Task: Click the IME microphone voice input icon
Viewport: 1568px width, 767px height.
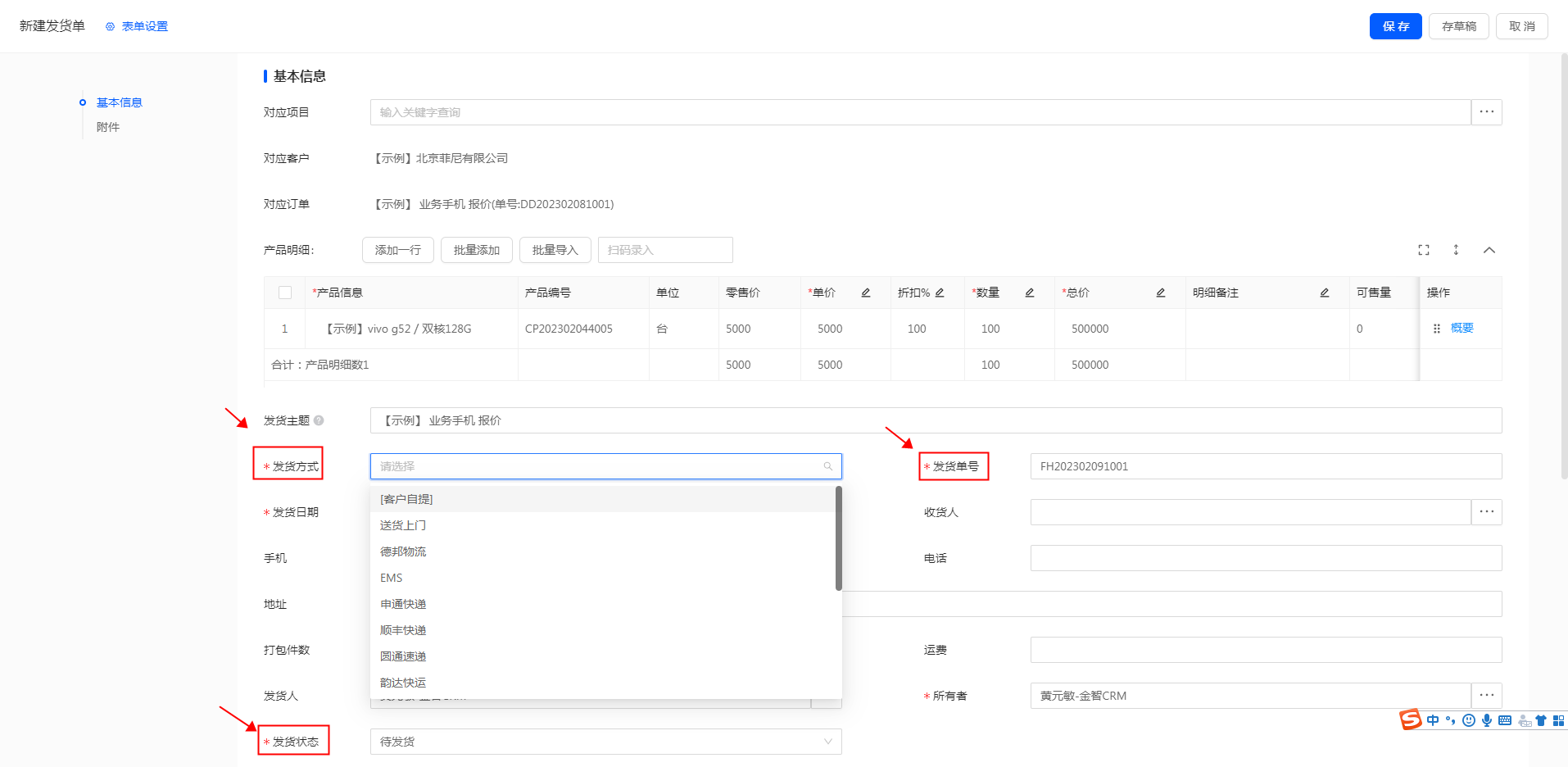Action: pyautogui.click(x=1487, y=720)
